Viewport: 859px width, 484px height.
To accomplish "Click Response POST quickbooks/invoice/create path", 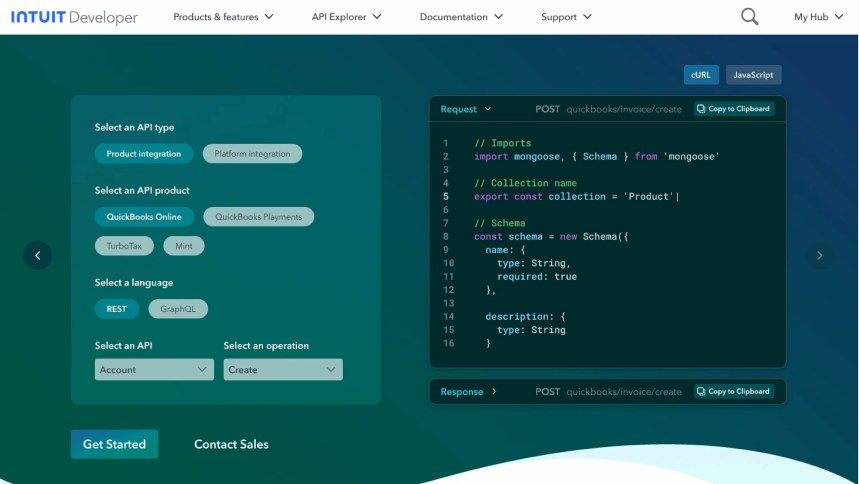I will [x=608, y=392].
